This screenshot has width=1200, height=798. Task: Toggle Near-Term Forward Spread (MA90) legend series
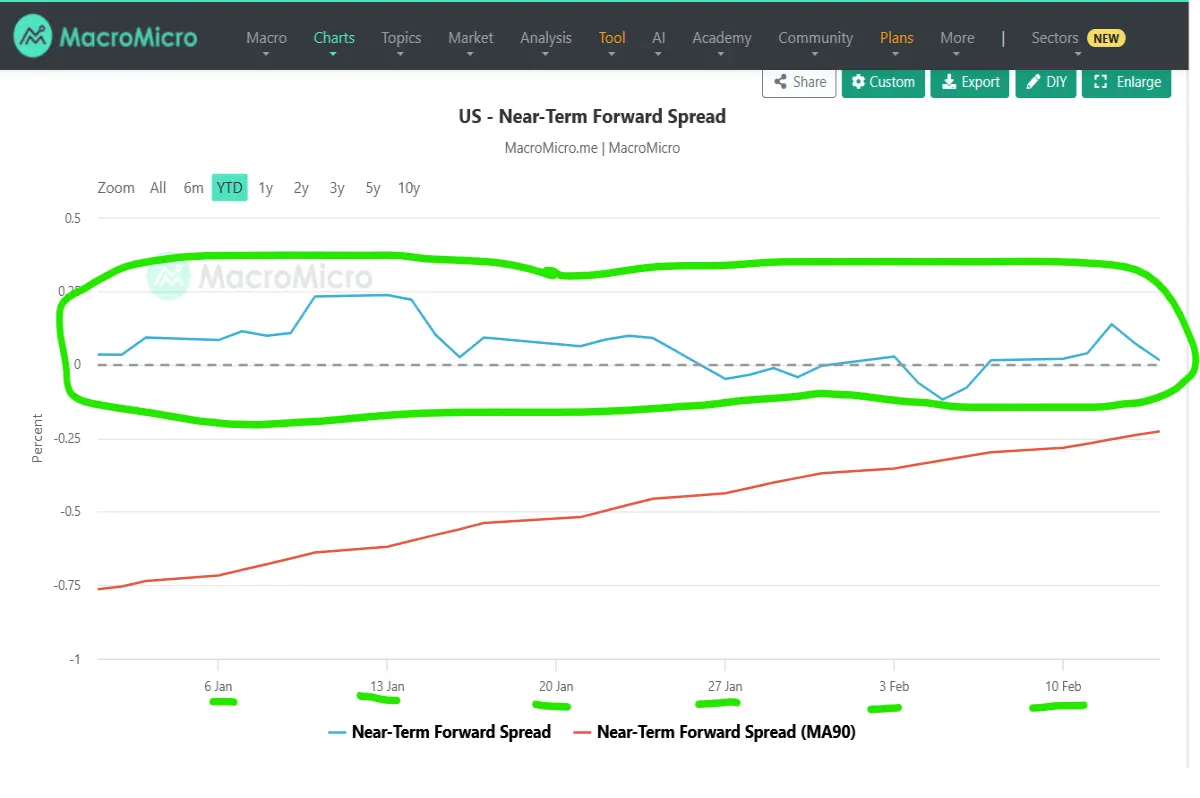(715, 732)
